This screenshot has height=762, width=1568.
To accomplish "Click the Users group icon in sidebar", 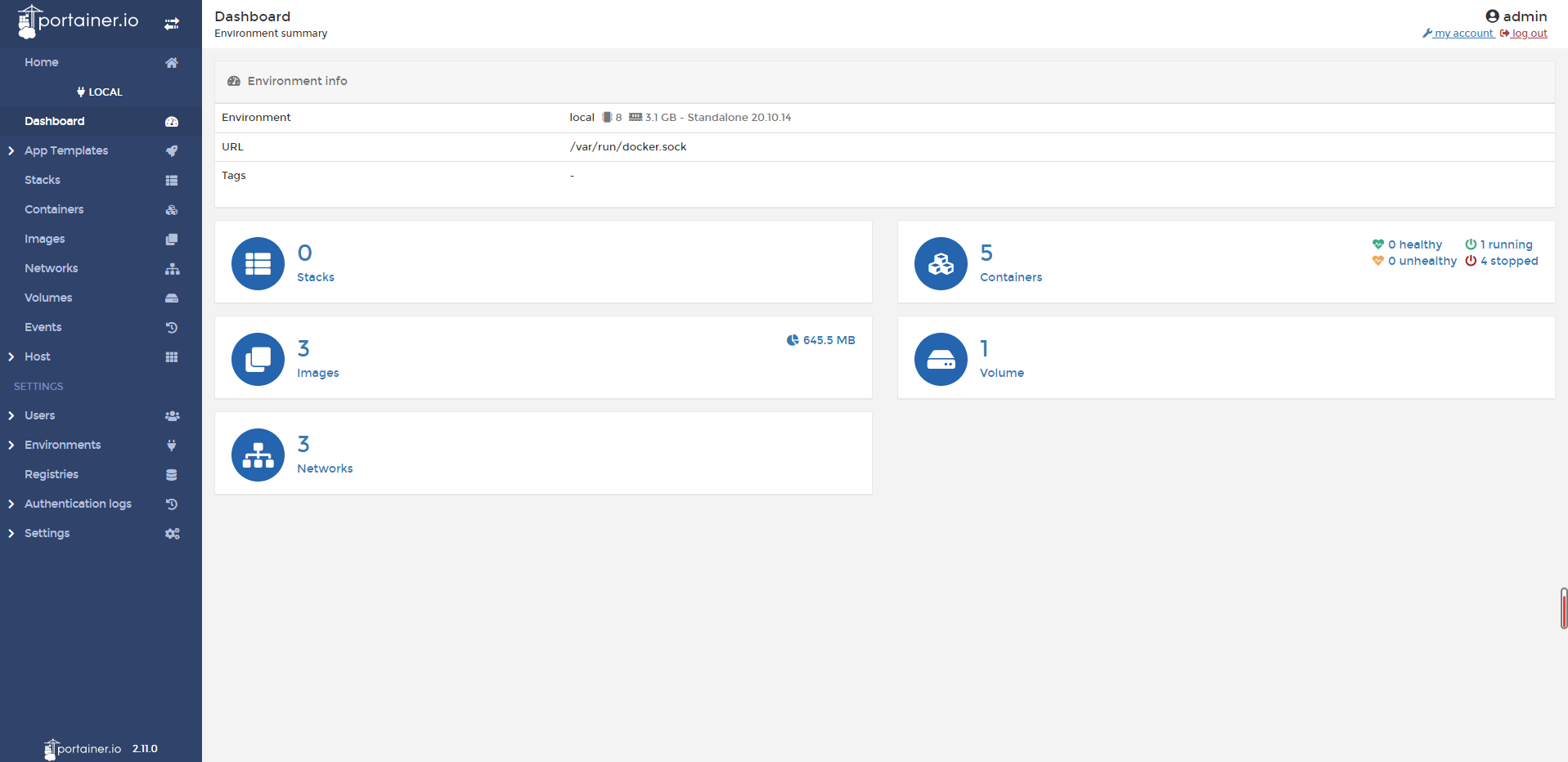I will [x=172, y=416].
